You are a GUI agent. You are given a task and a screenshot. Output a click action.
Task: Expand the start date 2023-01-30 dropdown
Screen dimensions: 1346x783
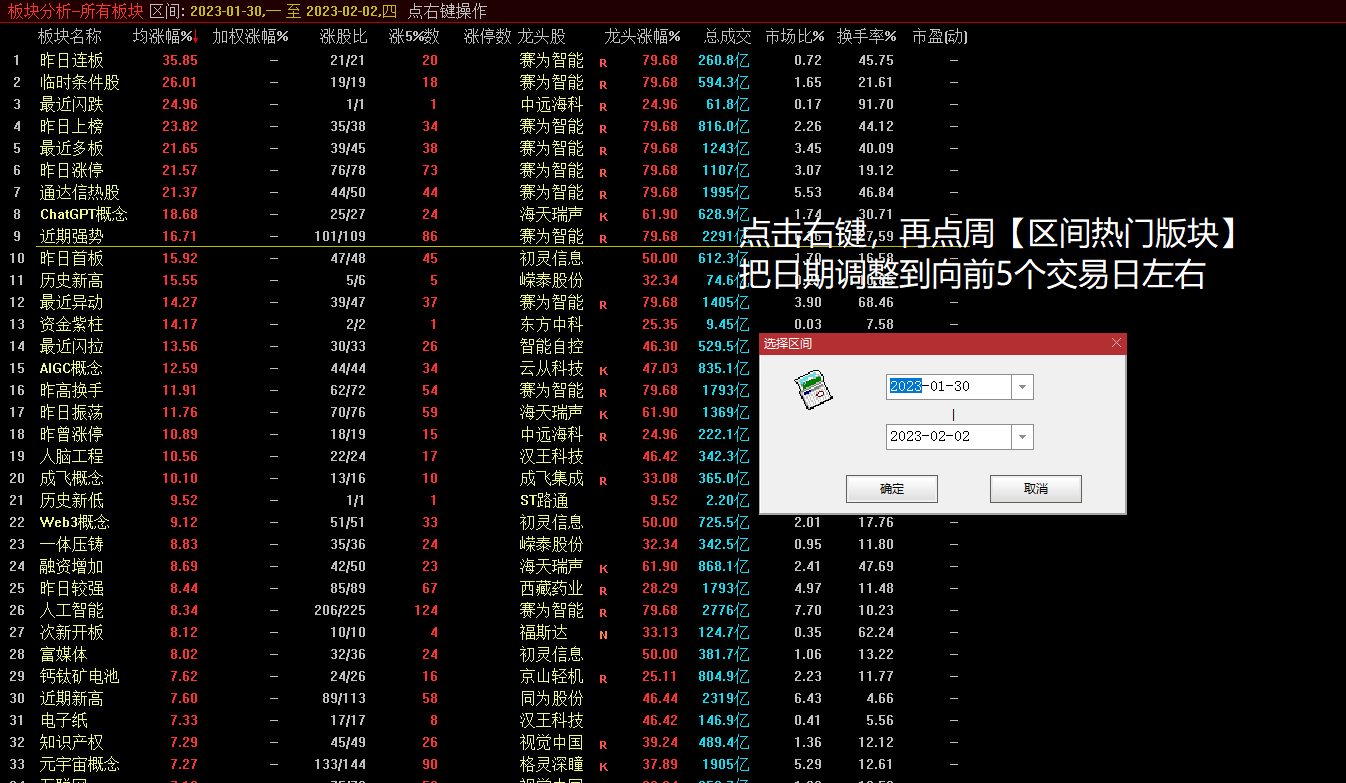[1022, 387]
